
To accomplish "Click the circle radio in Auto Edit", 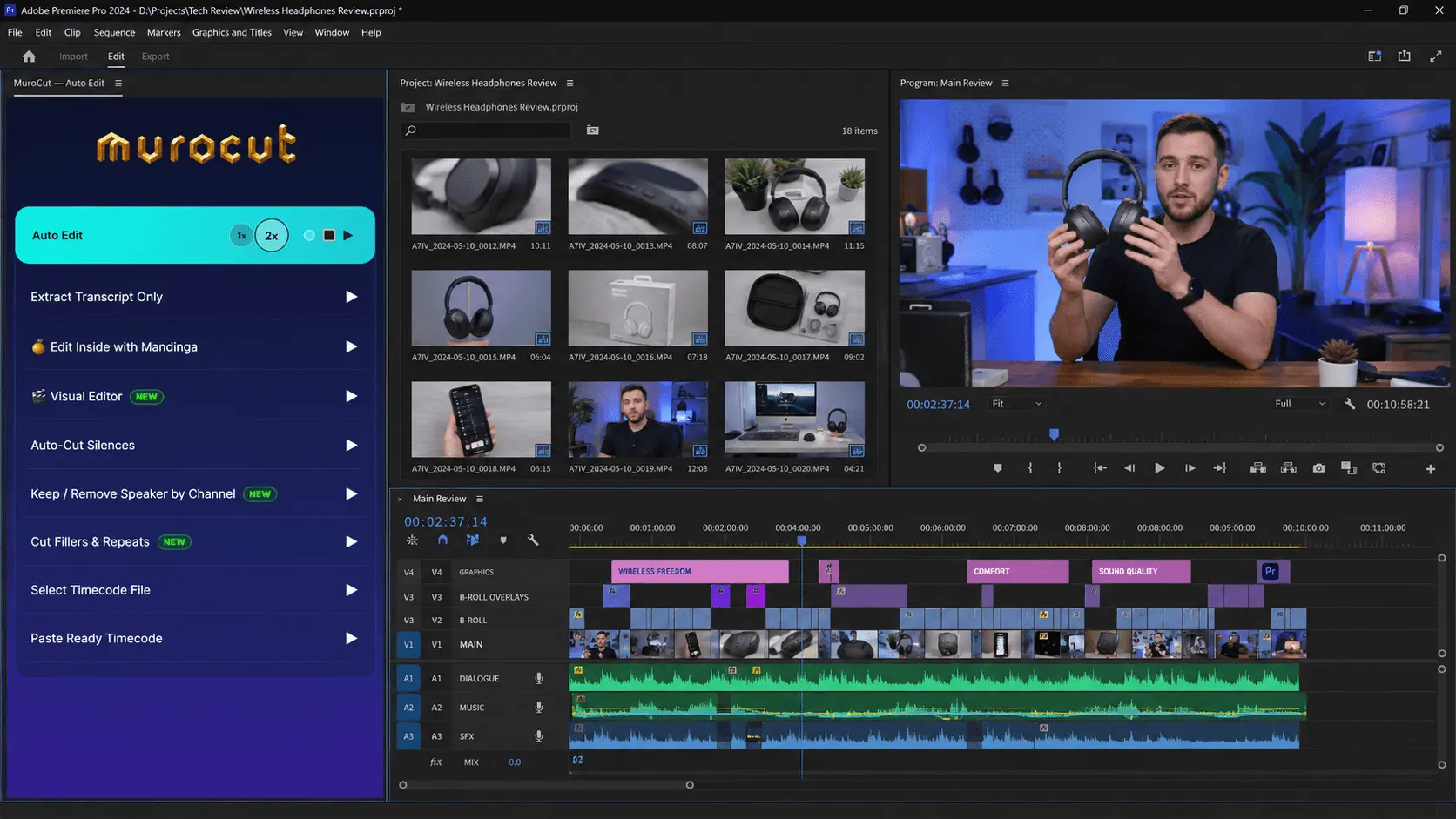I will (x=309, y=235).
